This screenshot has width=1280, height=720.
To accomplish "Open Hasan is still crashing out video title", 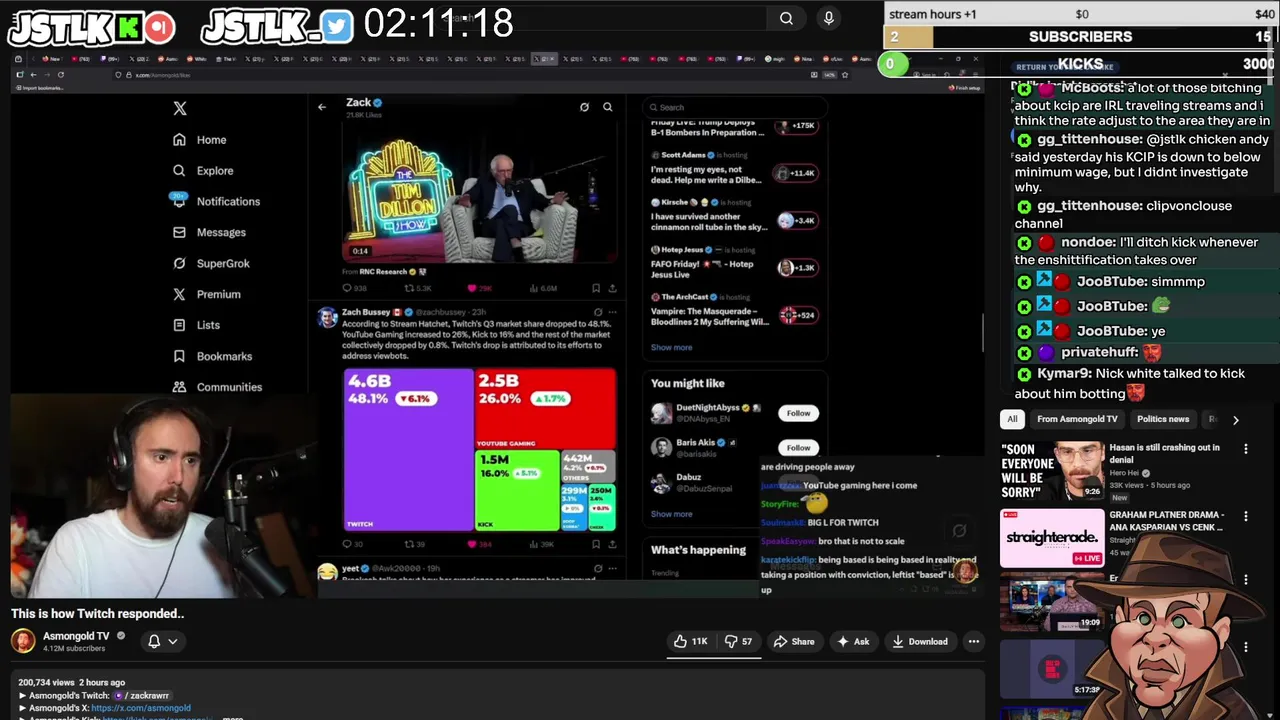I will [1164, 454].
